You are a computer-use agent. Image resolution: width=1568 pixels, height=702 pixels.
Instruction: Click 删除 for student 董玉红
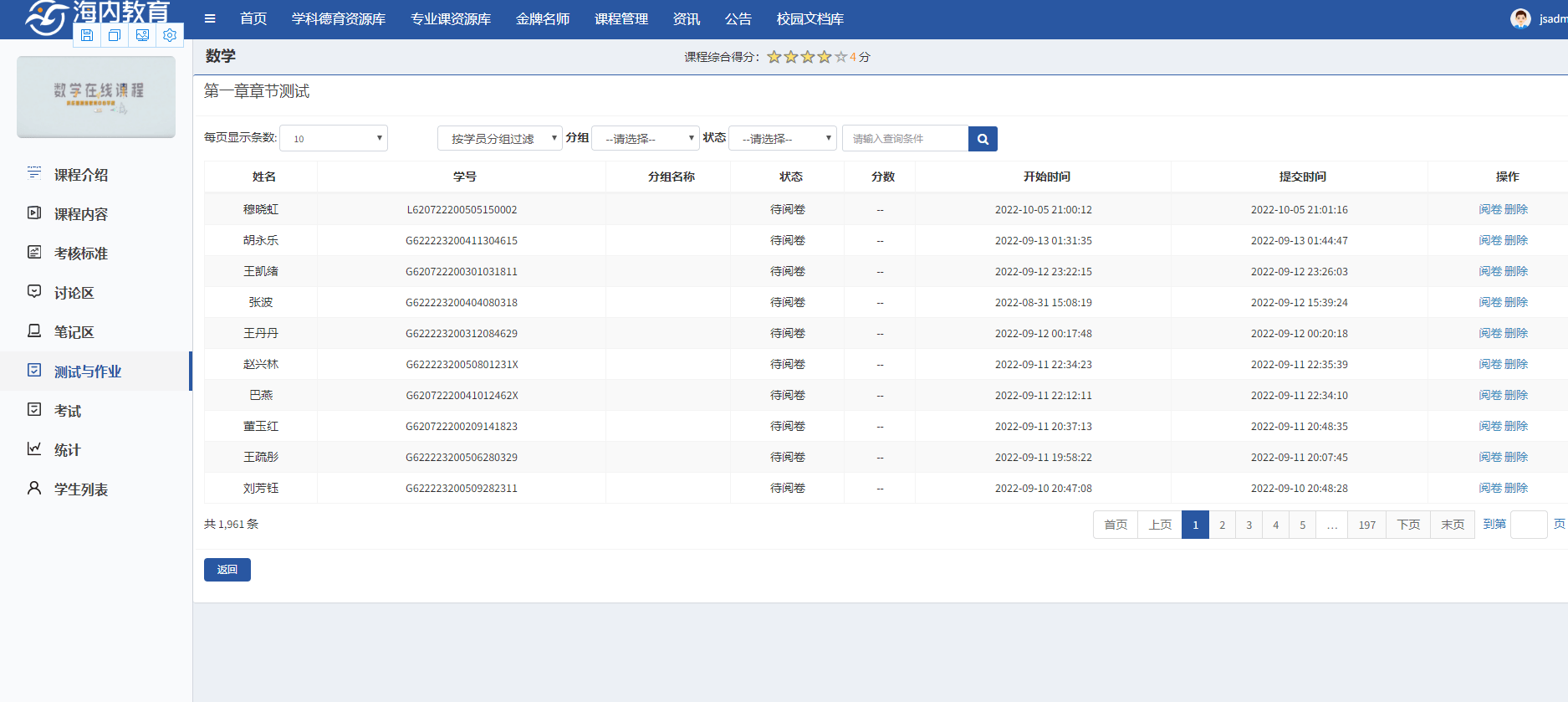click(1516, 426)
